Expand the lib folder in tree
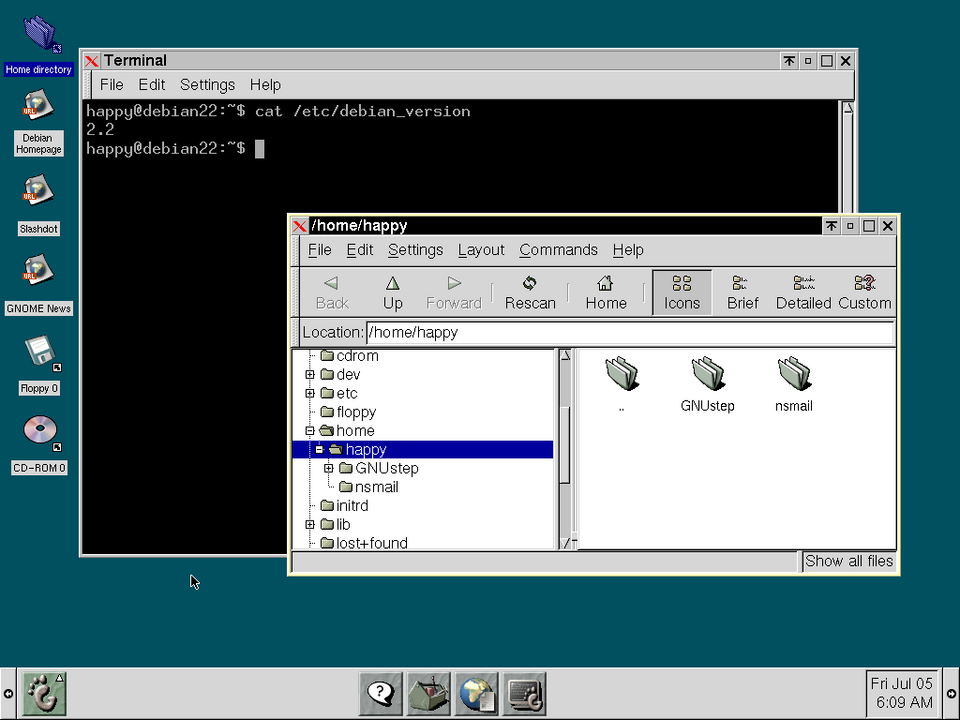 [310, 525]
